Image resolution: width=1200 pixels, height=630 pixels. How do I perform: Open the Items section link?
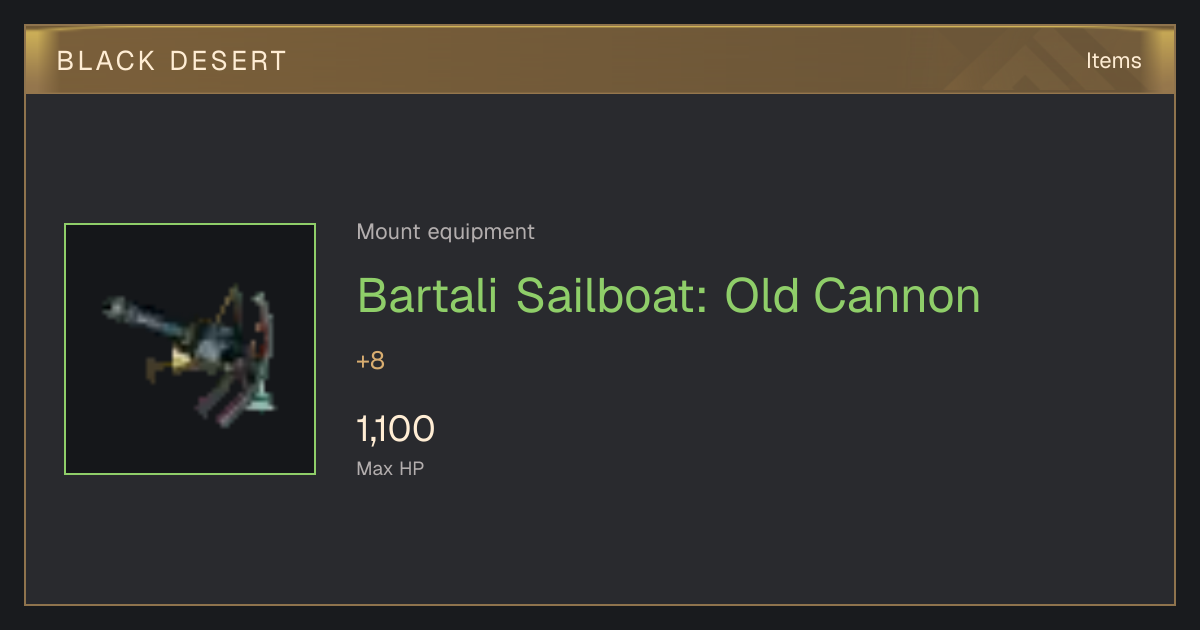coord(1113,61)
